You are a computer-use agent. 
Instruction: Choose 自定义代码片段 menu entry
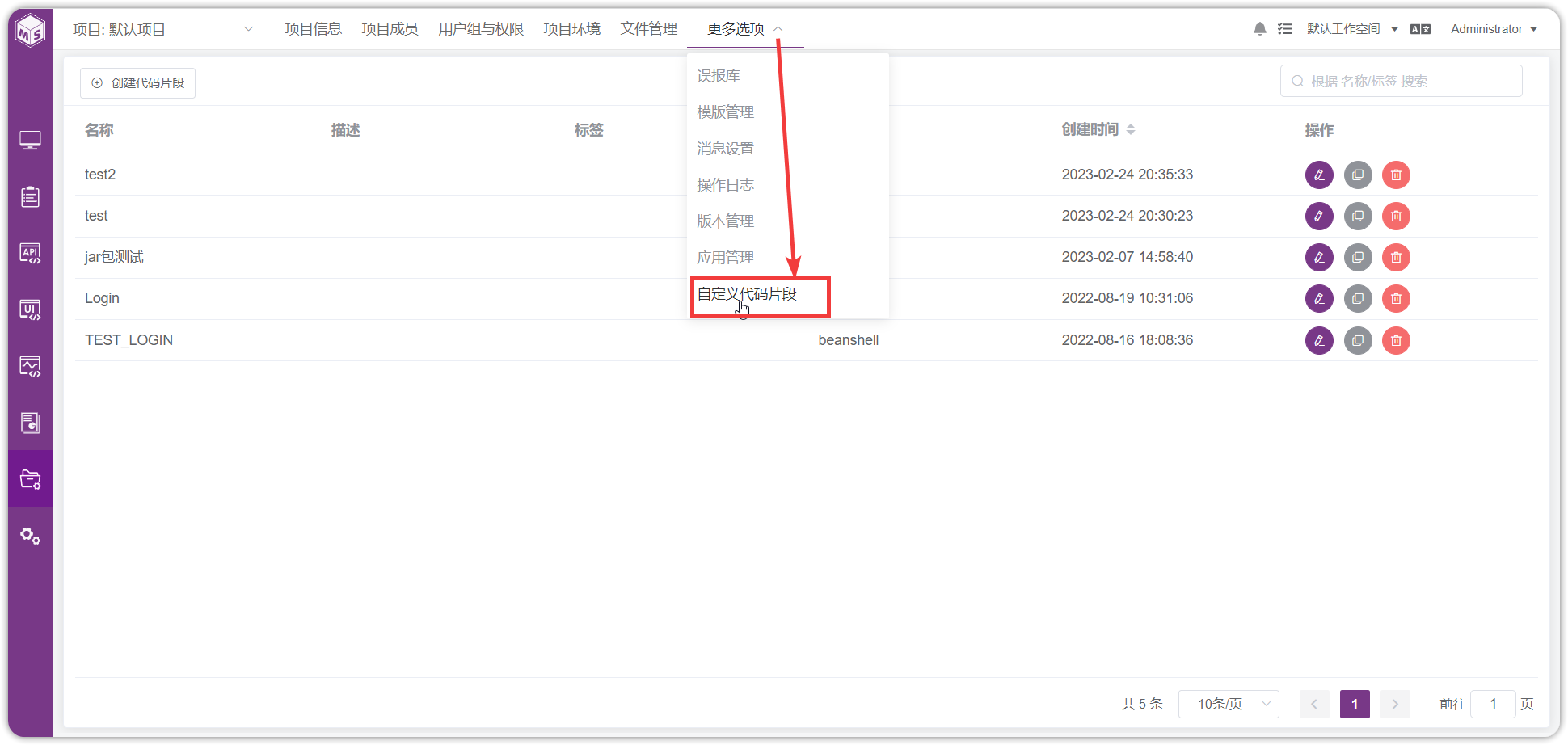747,294
